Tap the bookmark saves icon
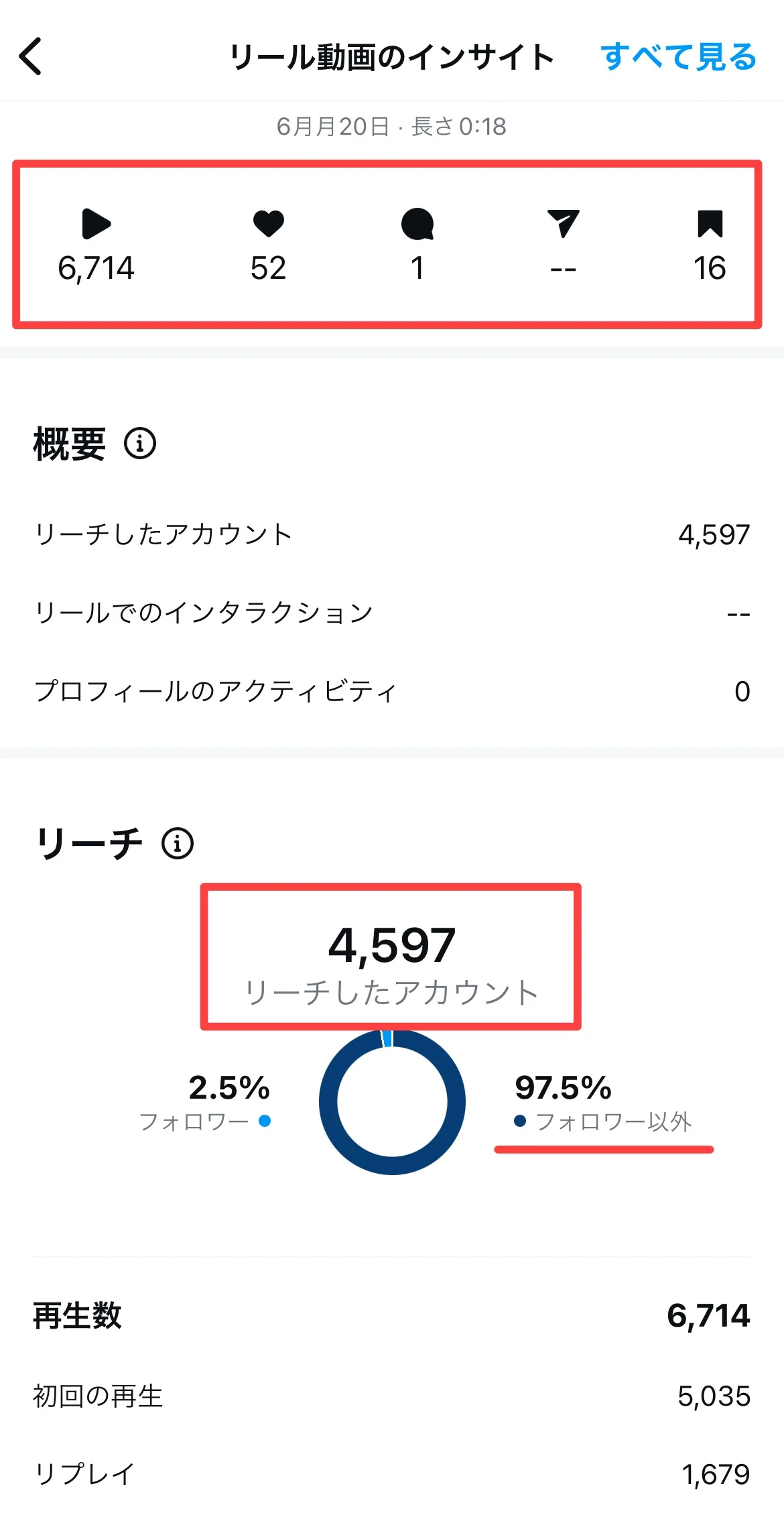The image size is (784, 1523). 710,224
